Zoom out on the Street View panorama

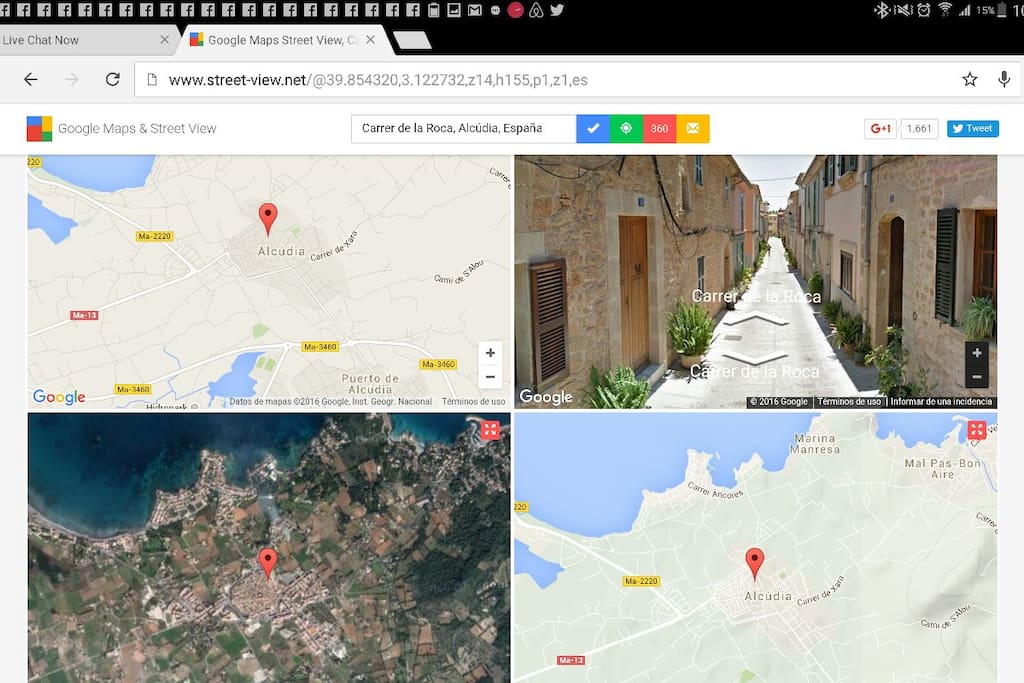pyautogui.click(x=977, y=377)
